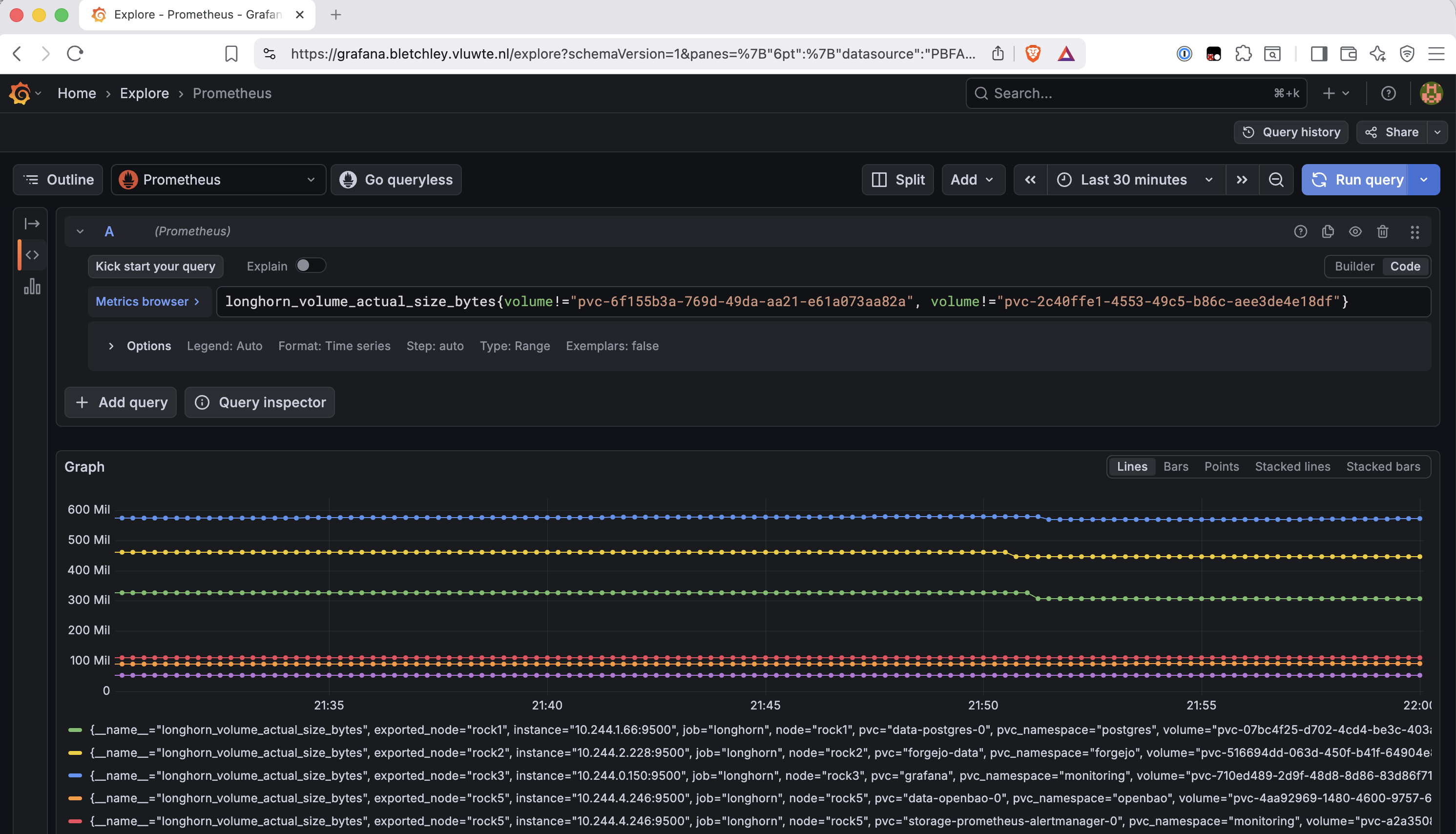Click the Split pane button
The height and width of the screenshot is (834, 1456).
click(897, 180)
